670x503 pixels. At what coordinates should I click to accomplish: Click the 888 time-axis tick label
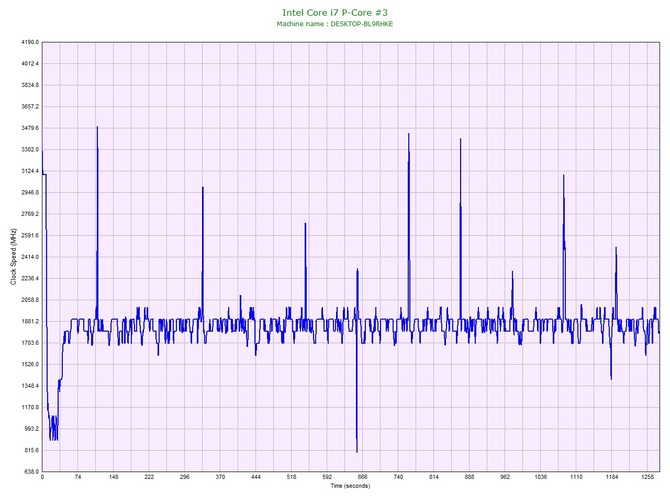pyautogui.click(x=469, y=477)
